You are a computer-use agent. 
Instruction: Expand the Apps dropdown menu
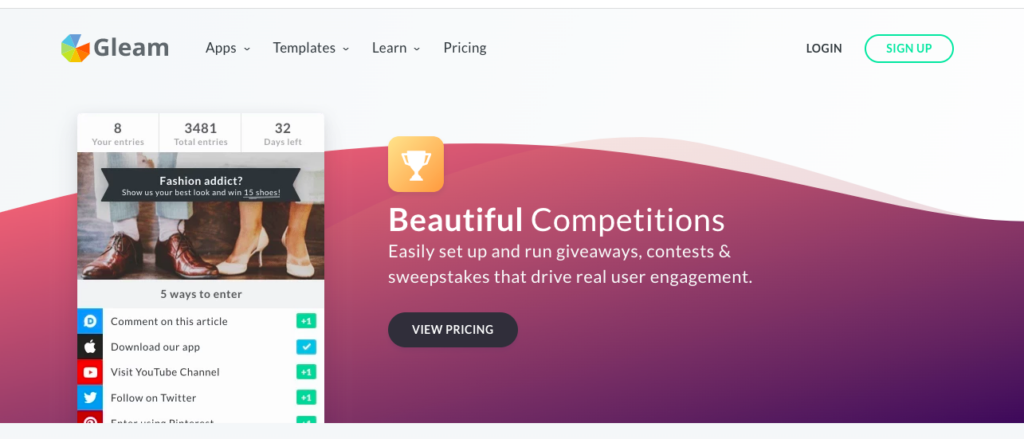[228, 48]
